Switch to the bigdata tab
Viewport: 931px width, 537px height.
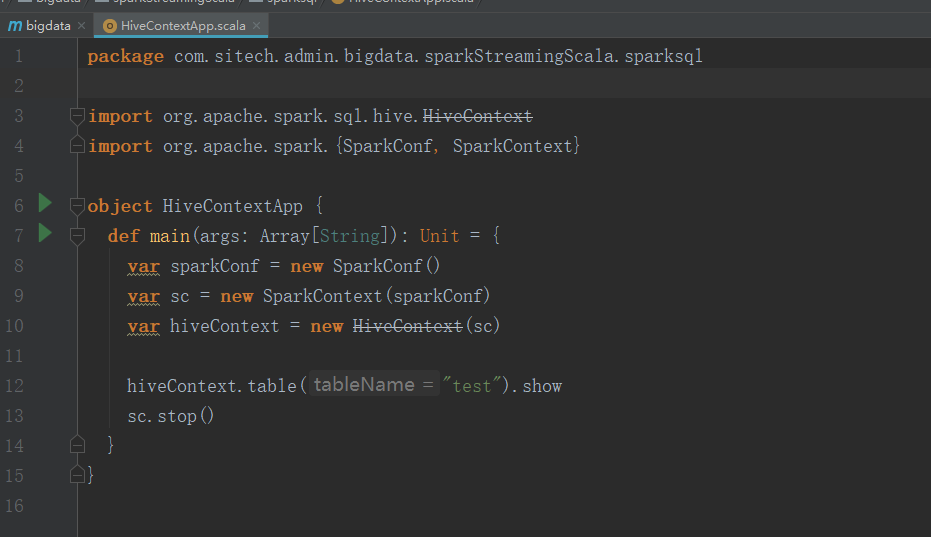point(48,26)
